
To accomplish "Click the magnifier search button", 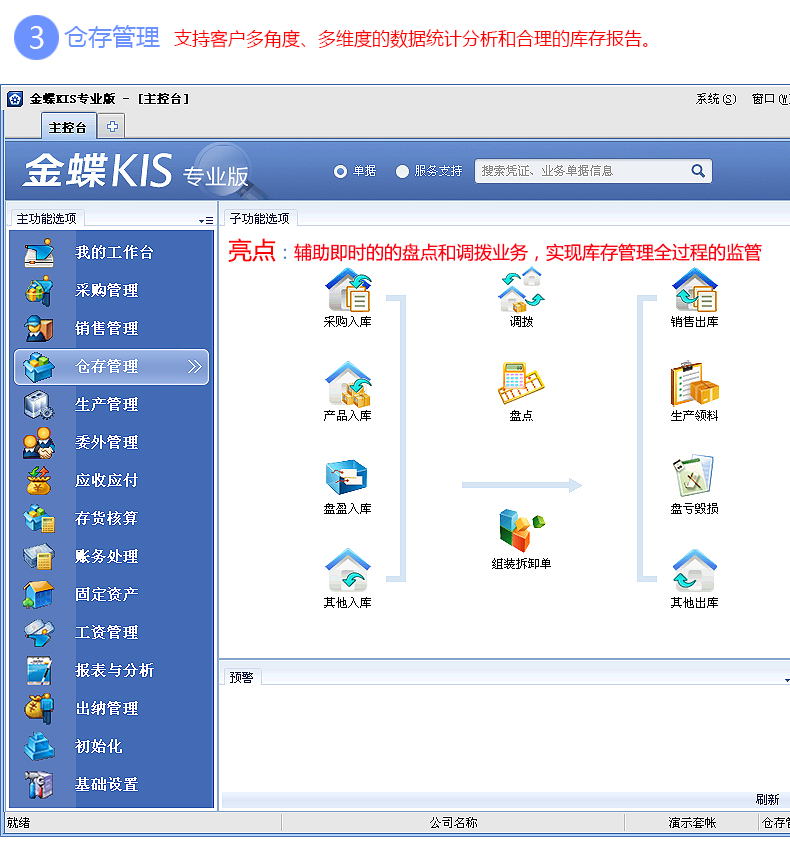I will pos(698,171).
